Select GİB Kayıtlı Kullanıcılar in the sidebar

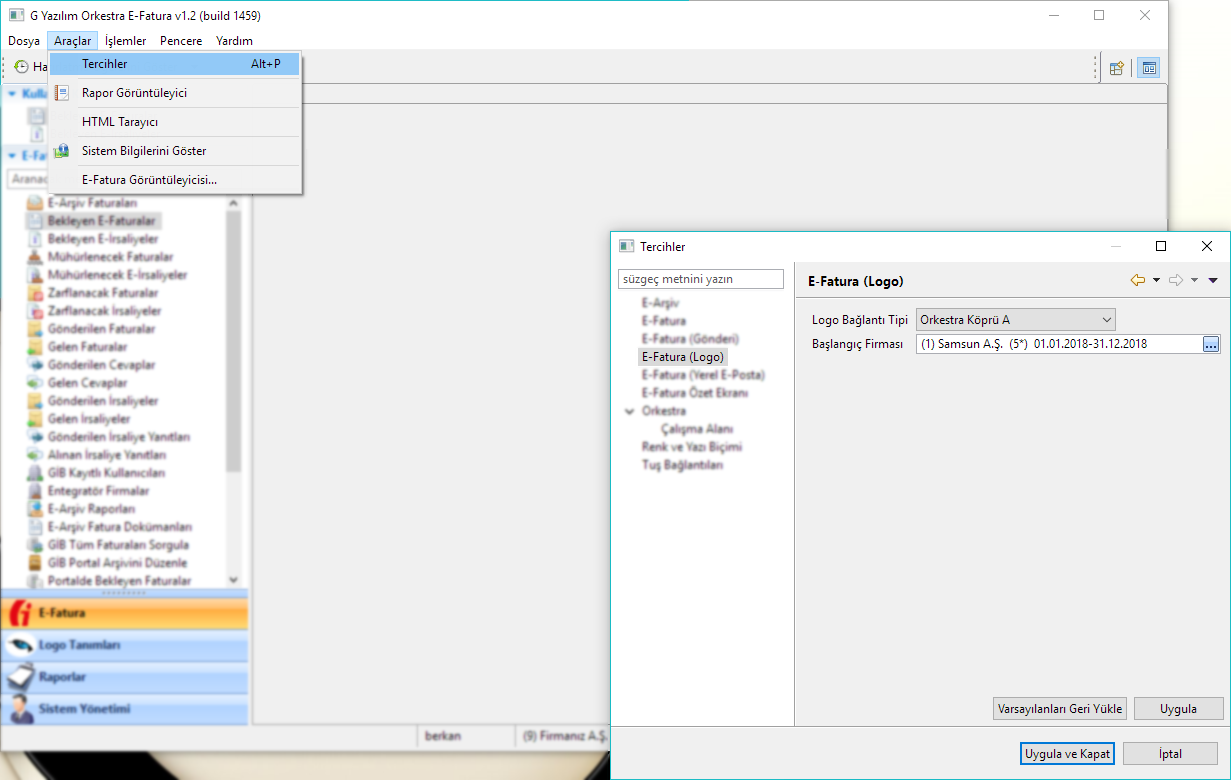[106, 473]
